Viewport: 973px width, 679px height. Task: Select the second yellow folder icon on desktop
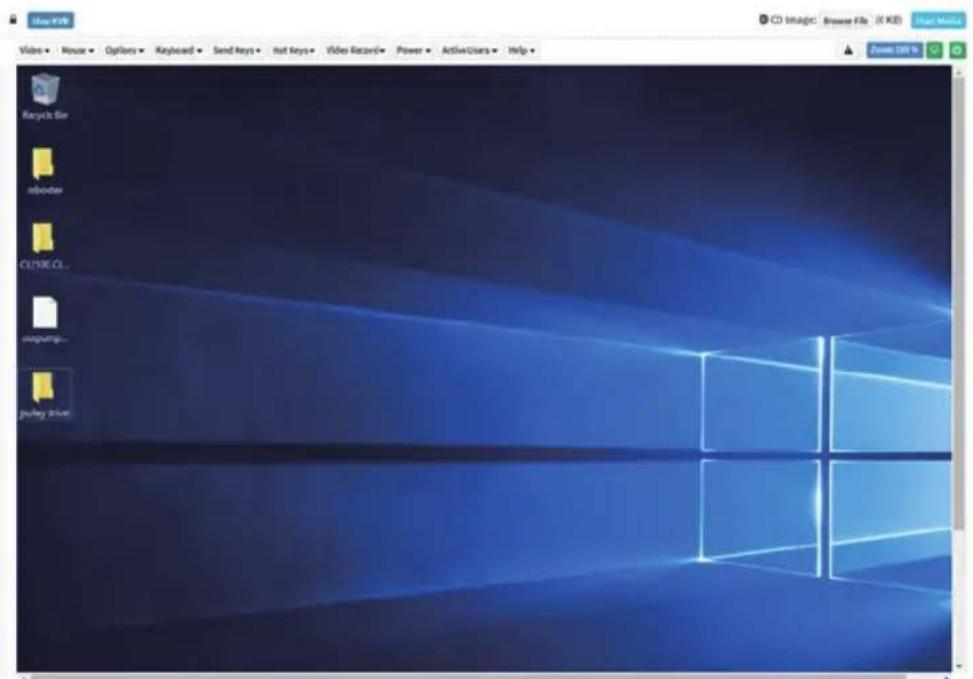click(x=43, y=245)
